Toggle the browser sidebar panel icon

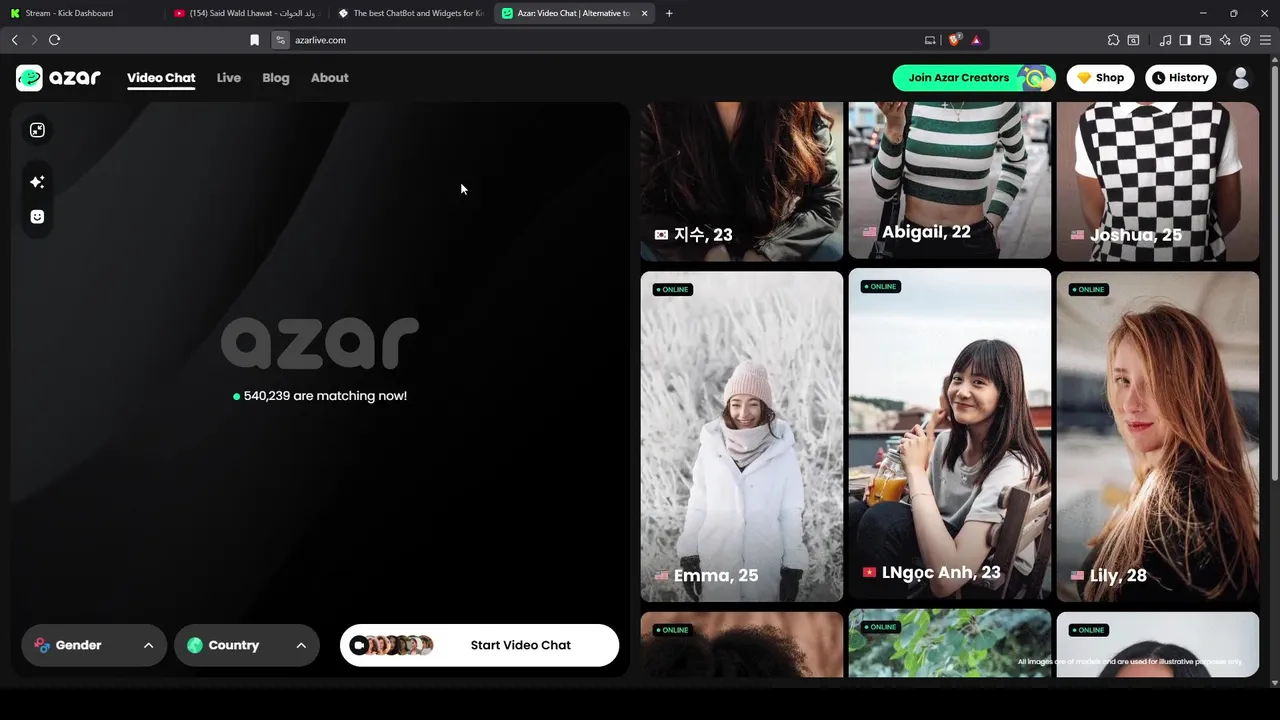pyautogui.click(x=1185, y=40)
